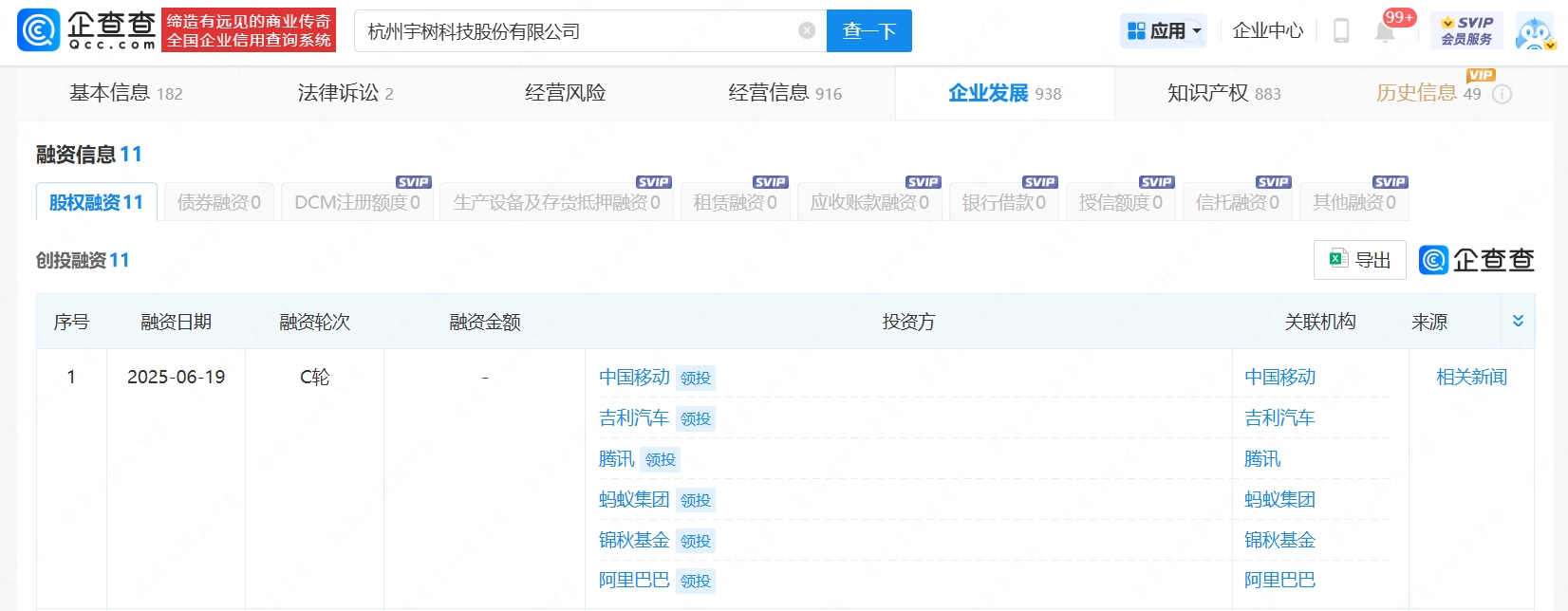Open the 应用 dropdown menu
Screen dimensions: 1568x611
1164,31
